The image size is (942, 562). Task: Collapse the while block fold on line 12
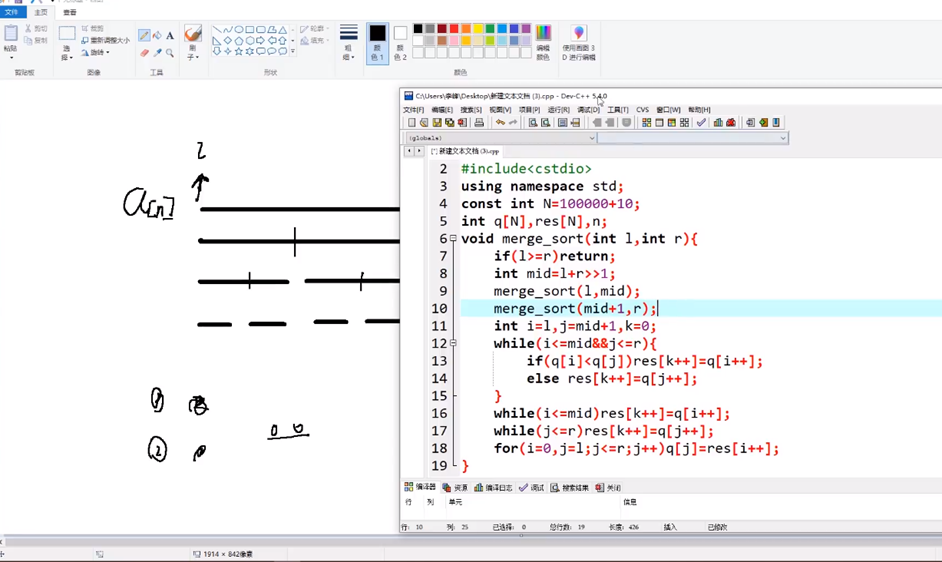tap(453, 343)
